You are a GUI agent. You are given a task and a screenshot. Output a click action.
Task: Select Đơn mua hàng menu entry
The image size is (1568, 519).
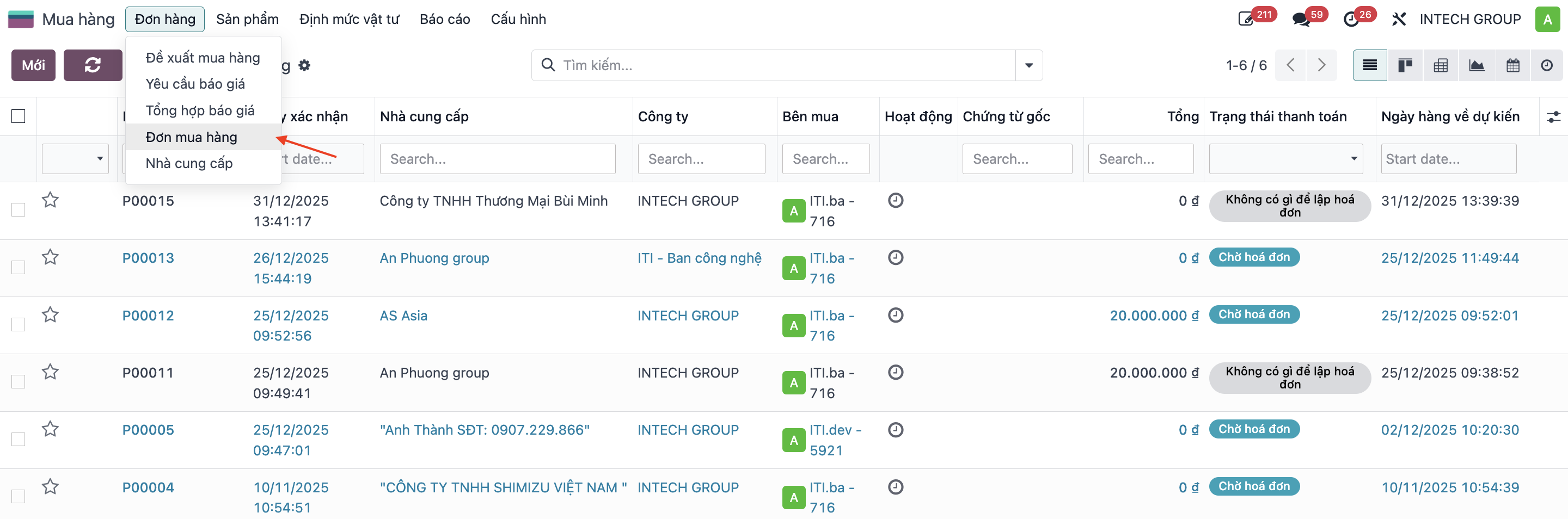(x=203, y=137)
